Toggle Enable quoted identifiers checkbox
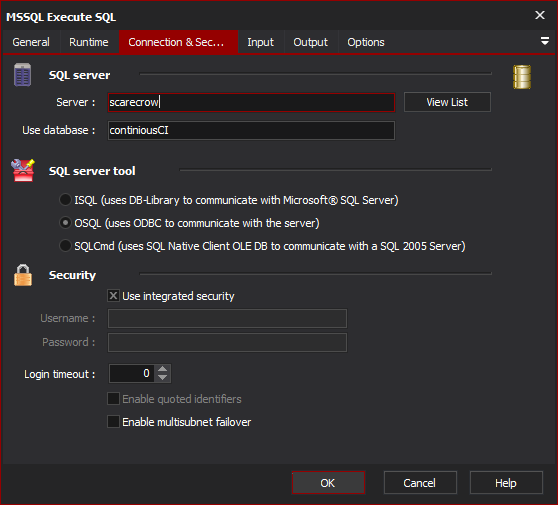The image size is (558, 505). pyautogui.click(x=113, y=399)
